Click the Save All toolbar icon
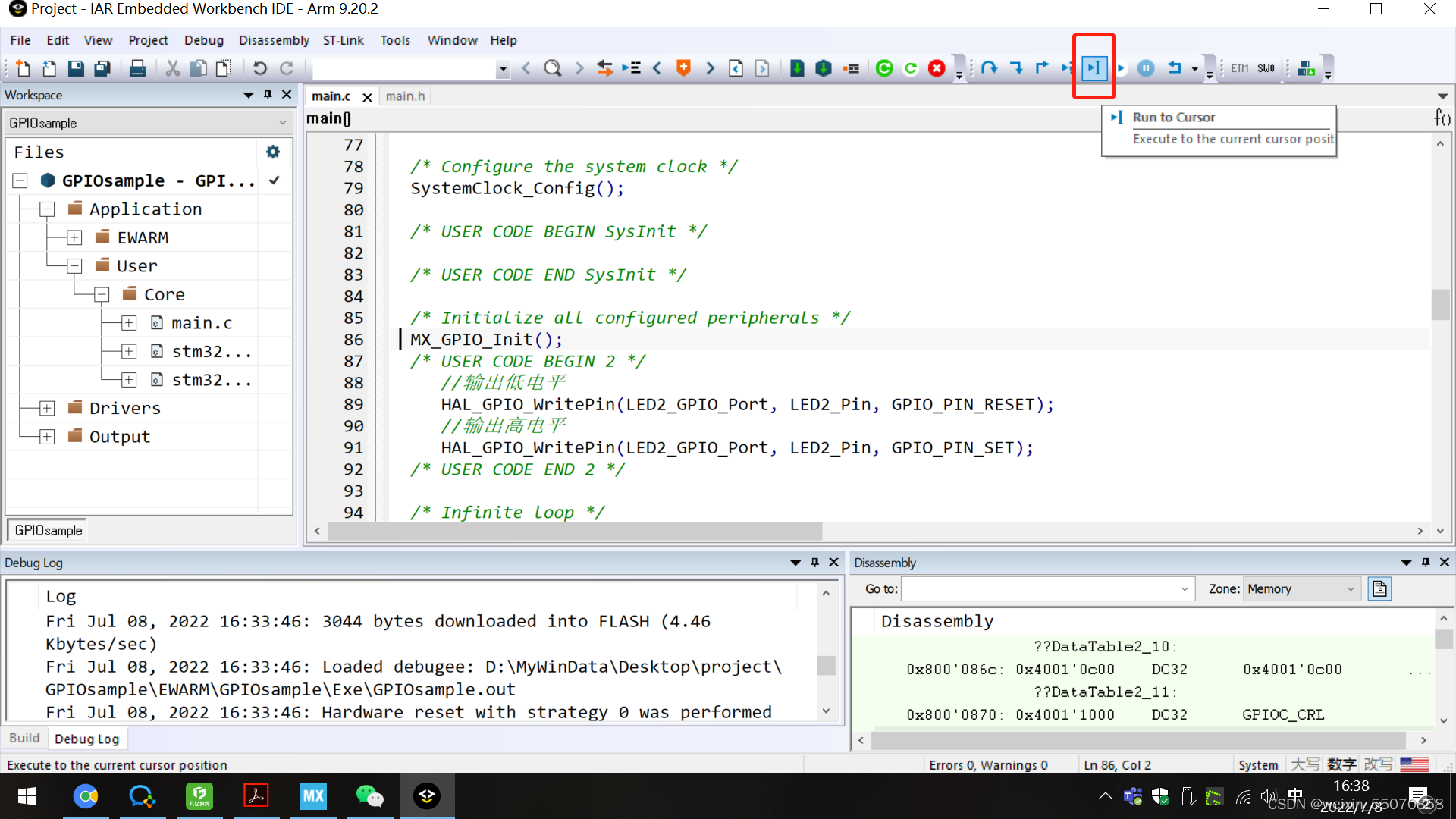Viewport: 1456px width, 819px height. pos(102,68)
